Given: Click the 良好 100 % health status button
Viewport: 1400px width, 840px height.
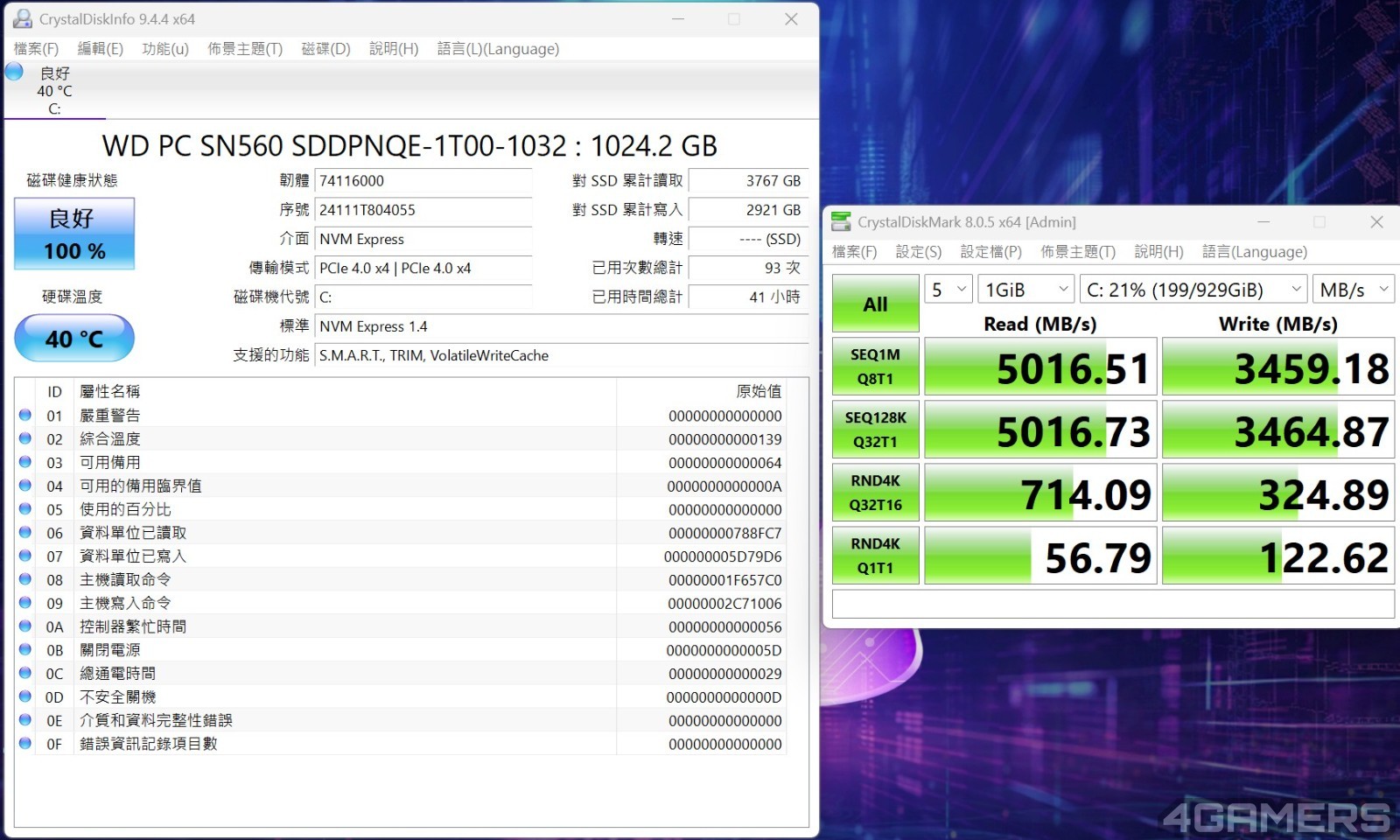Looking at the screenshot, I should [74, 234].
